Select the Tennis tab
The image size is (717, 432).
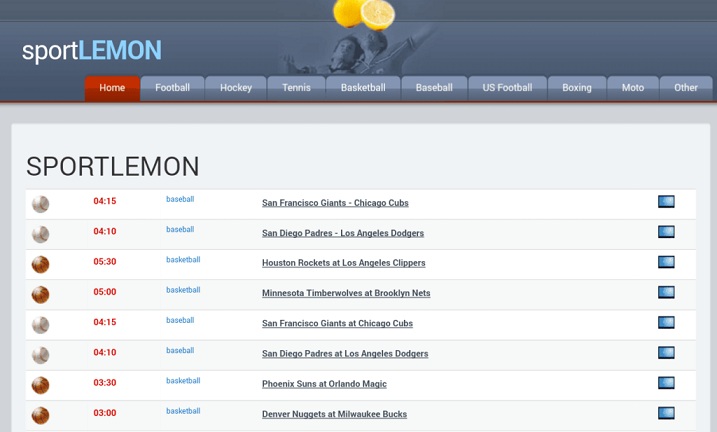(x=296, y=88)
